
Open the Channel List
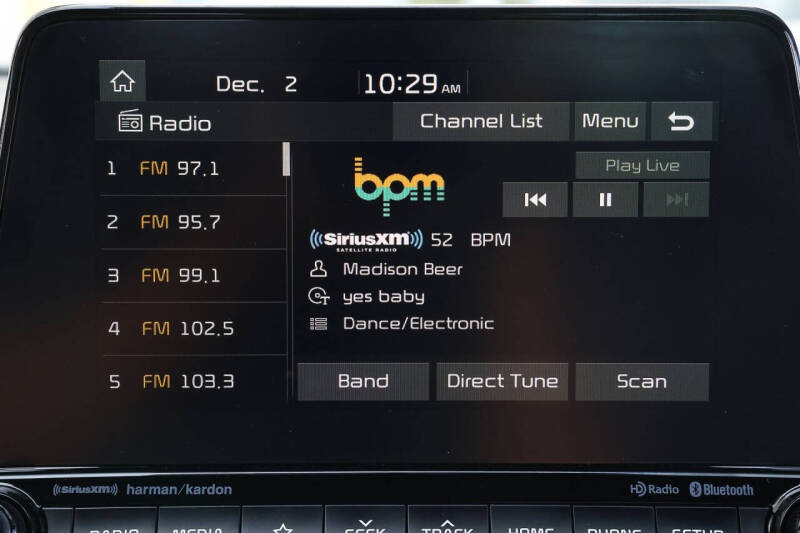click(x=481, y=121)
